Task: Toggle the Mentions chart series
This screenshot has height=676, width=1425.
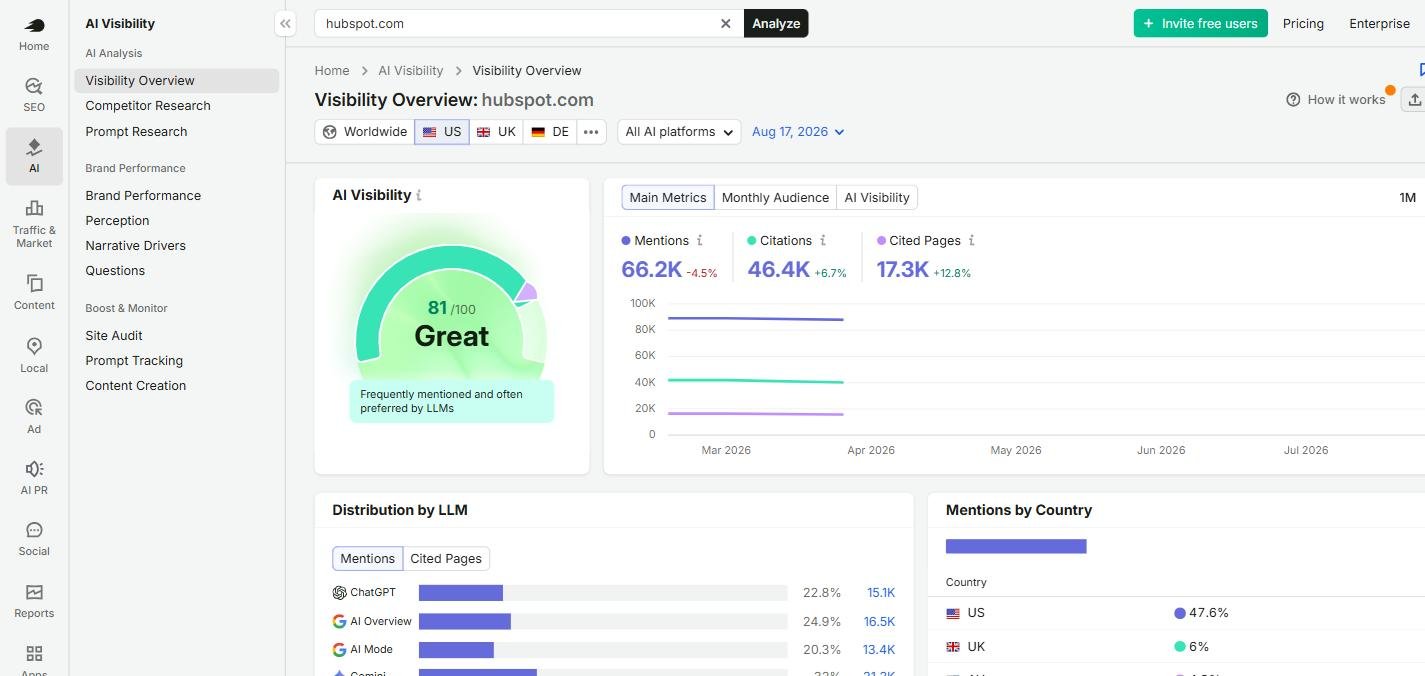Action: [x=655, y=240]
